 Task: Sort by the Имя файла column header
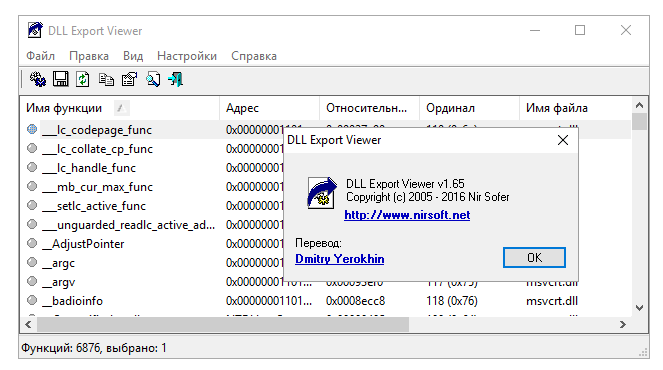click(x=575, y=108)
